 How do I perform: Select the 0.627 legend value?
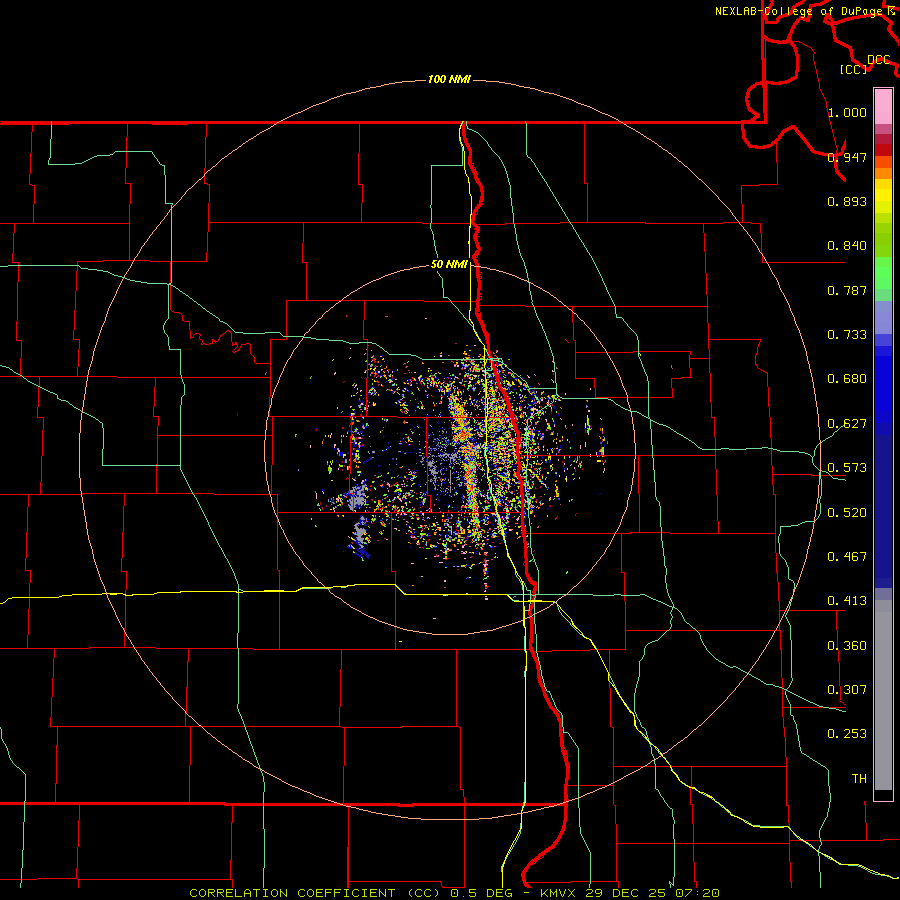[847, 424]
